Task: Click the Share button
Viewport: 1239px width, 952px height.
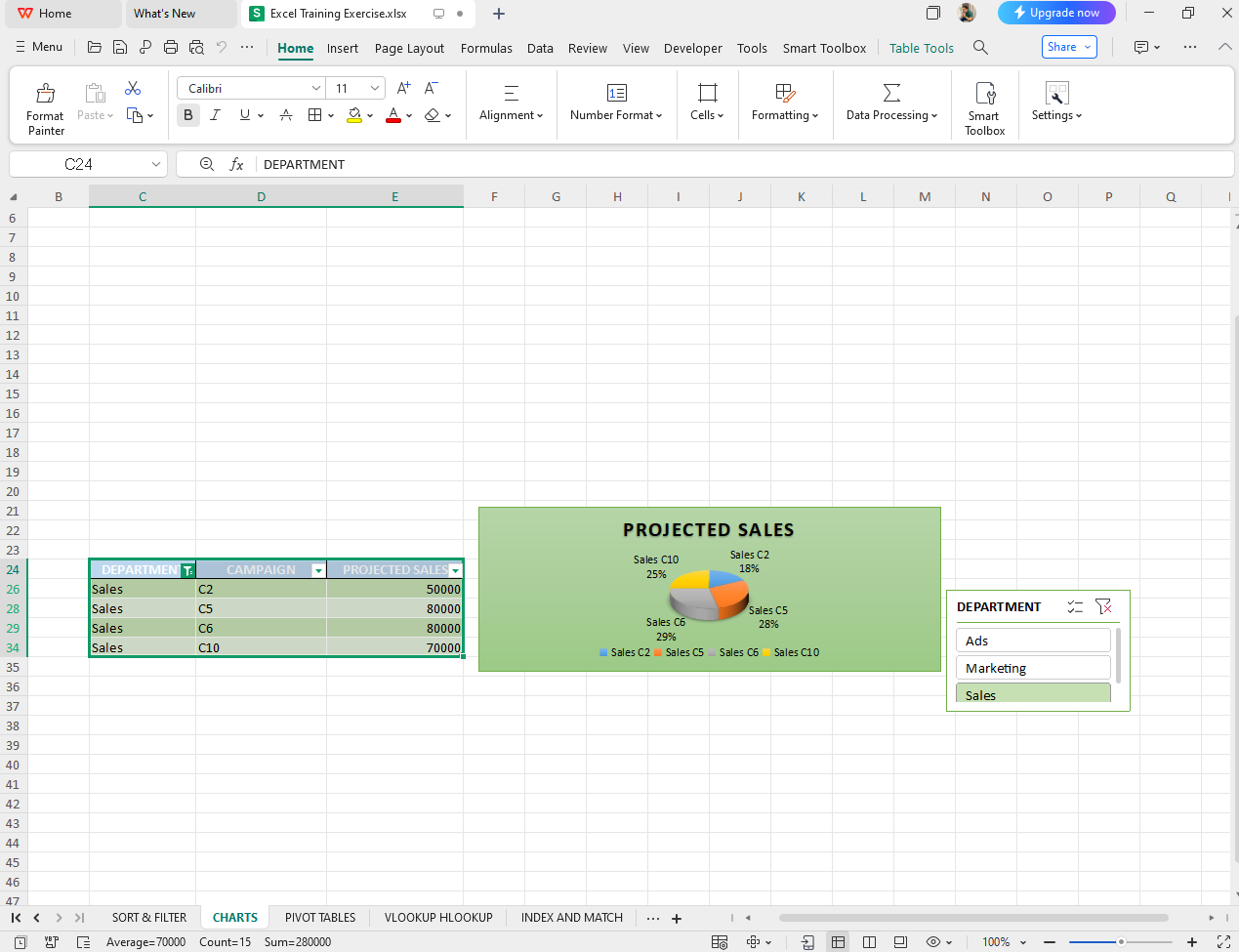Action: coord(1071,47)
